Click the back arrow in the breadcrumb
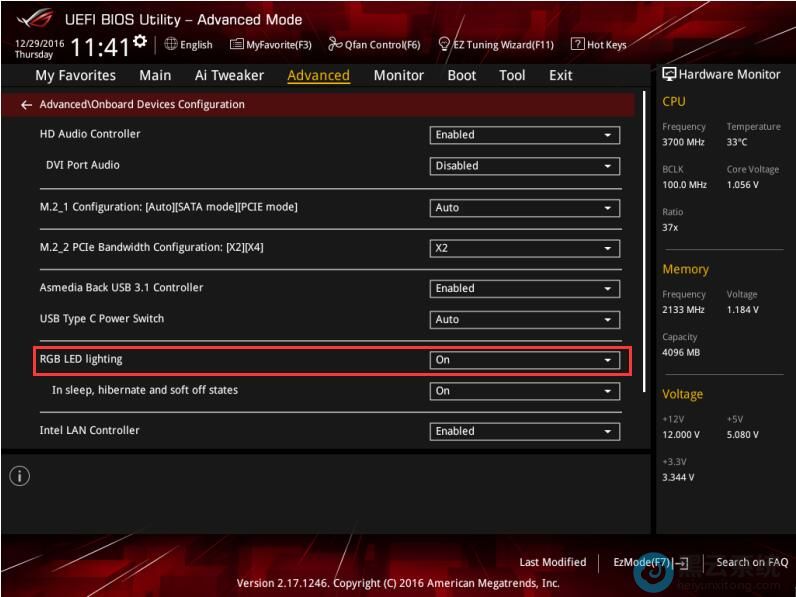This screenshot has width=796, height=597. tap(27, 105)
